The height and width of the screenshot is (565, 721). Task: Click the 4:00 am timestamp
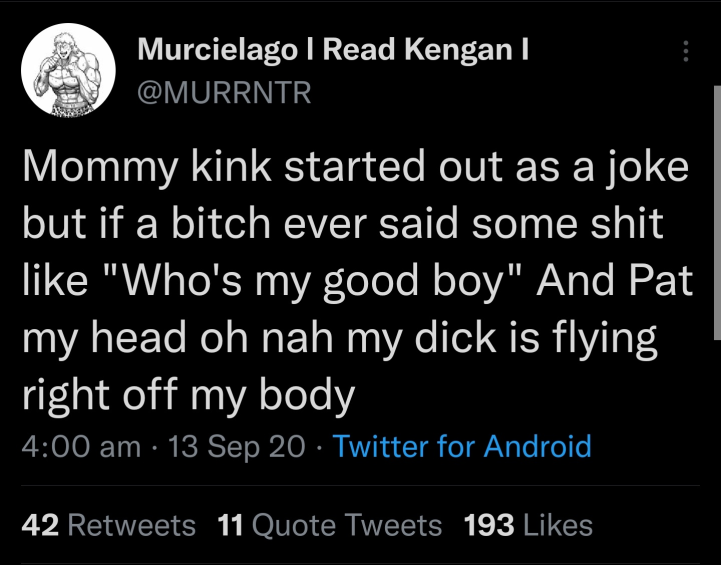80,446
